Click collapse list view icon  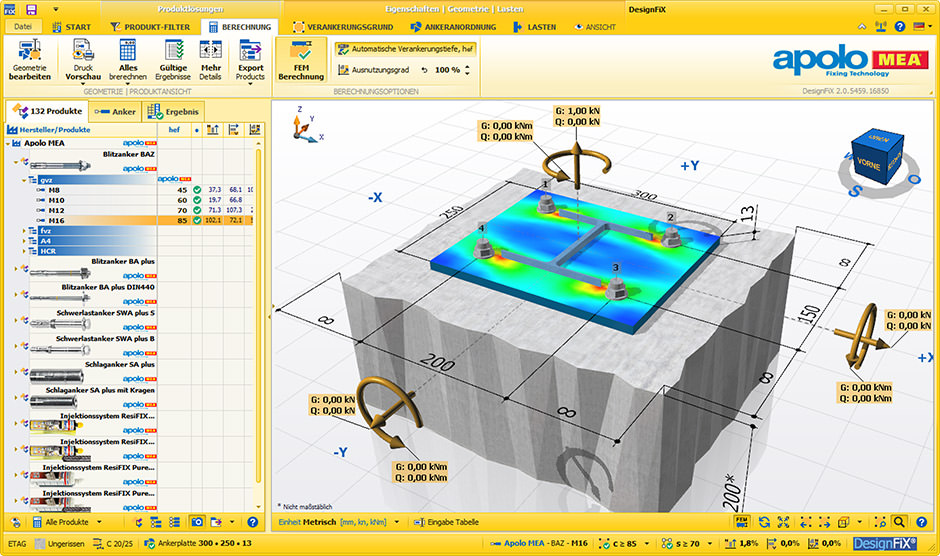[174, 522]
